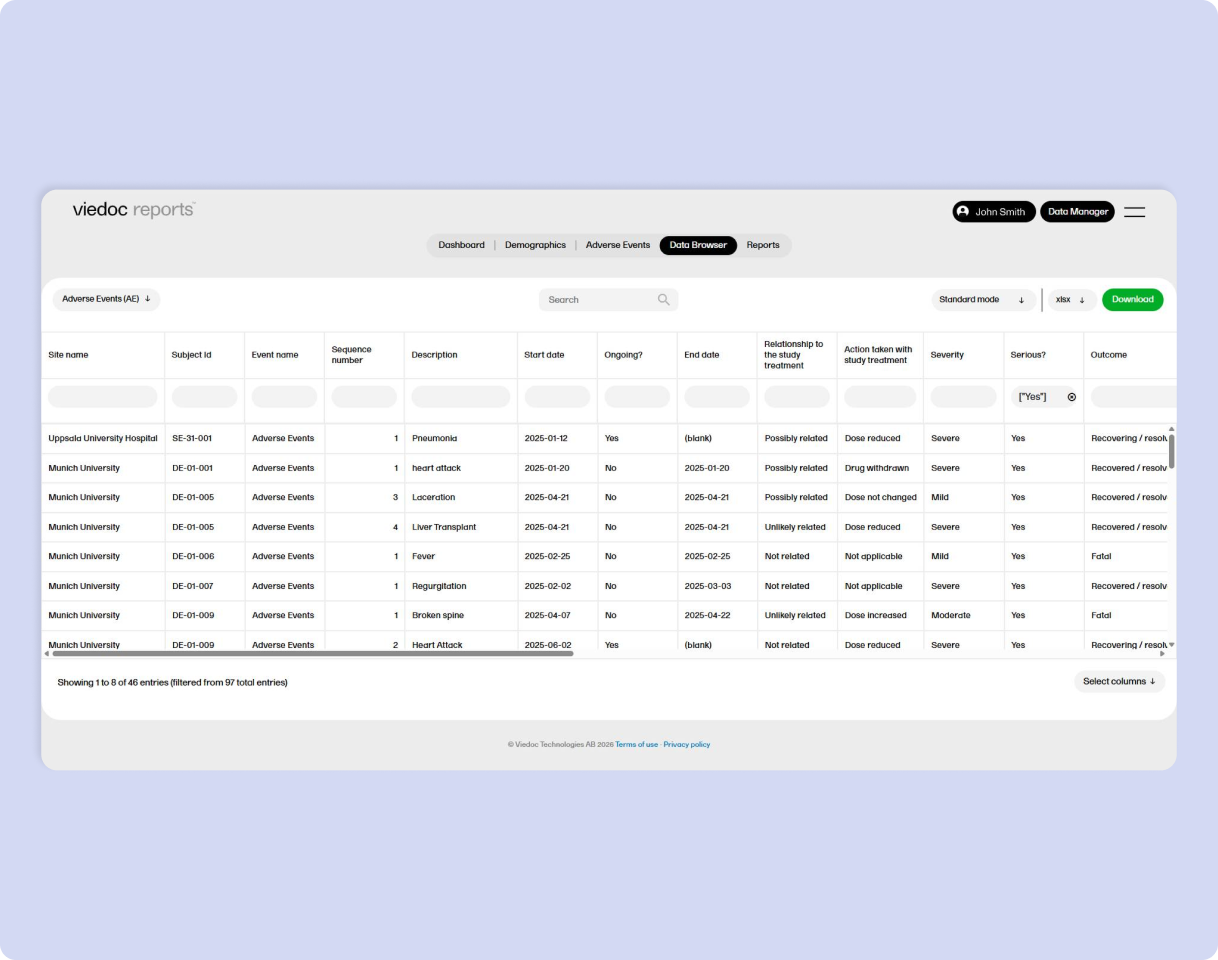Click the download arrow beside xlsx
1218x960 pixels.
[1083, 299]
